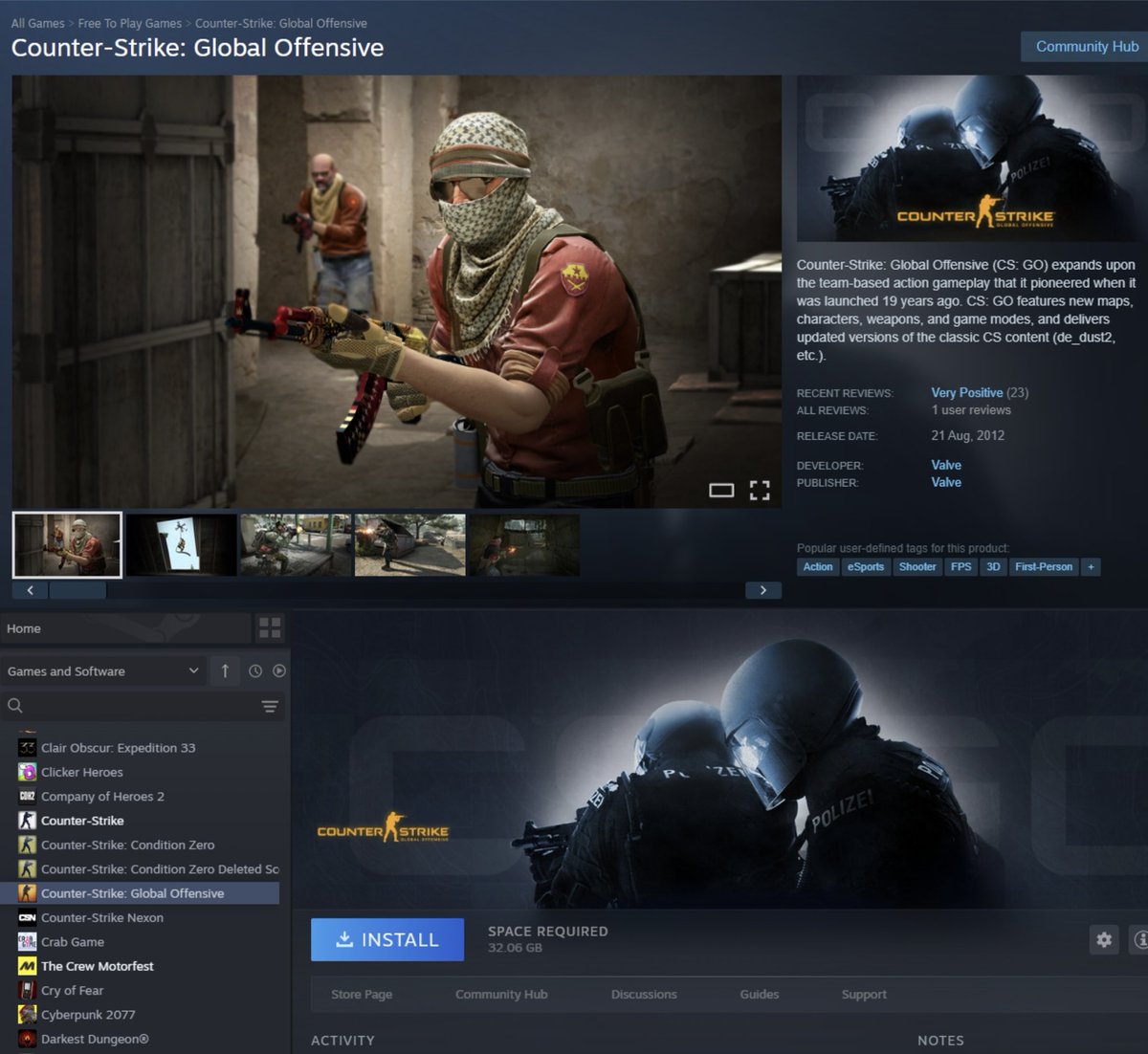Select the fifth dark screenshot thumbnail
Screen dimensions: 1148x1054
click(524, 544)
